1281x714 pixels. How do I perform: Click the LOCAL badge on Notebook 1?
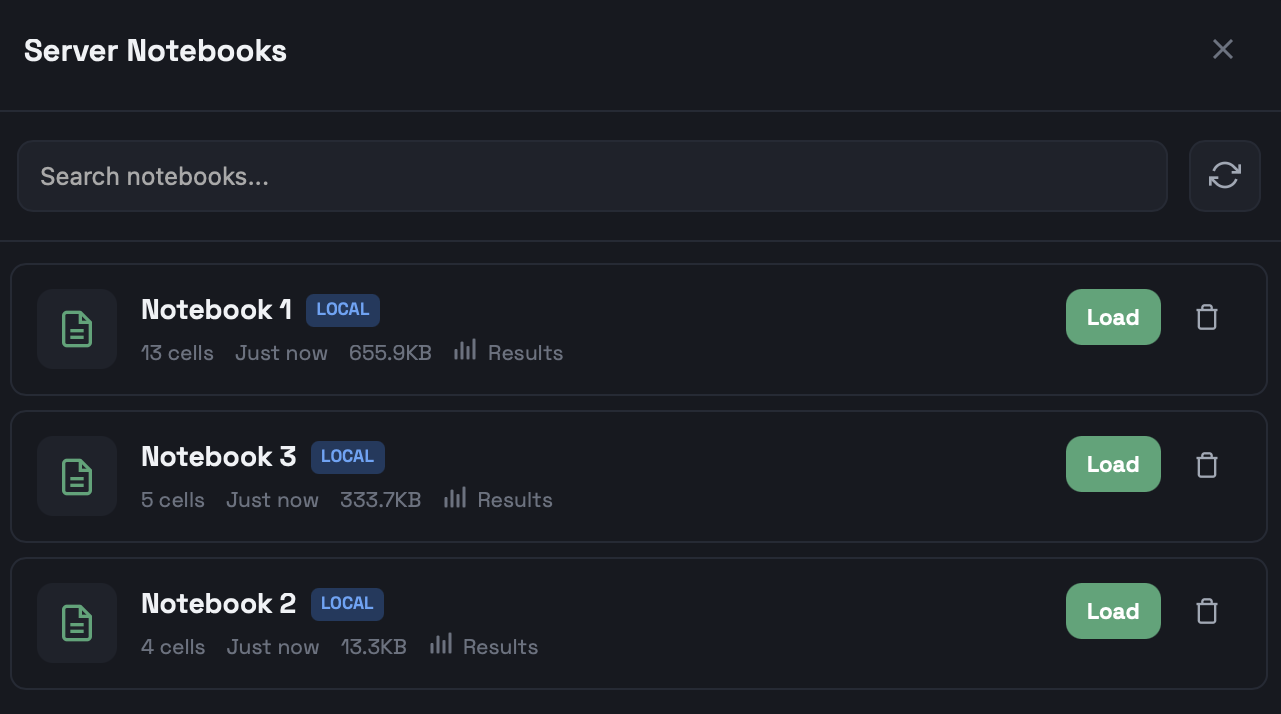pyautogui.click(x=343, y=310)
